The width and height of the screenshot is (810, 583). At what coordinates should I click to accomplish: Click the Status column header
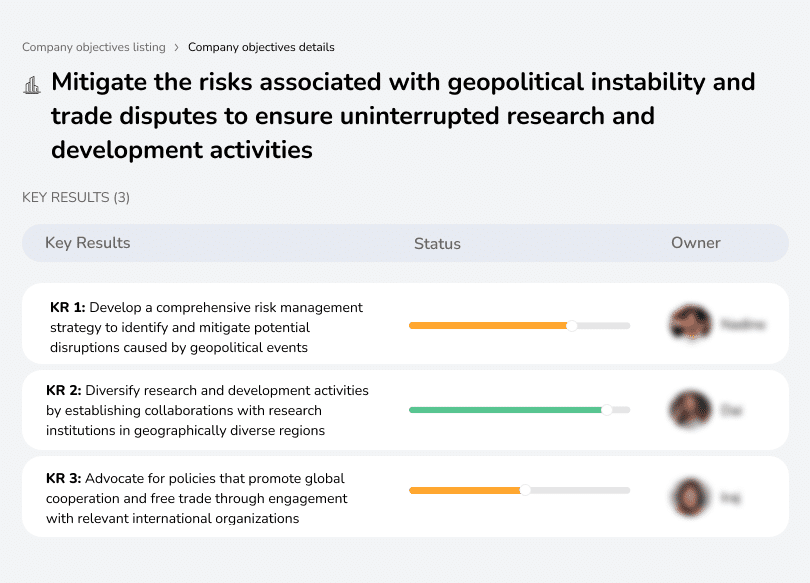tap(437, 243)
